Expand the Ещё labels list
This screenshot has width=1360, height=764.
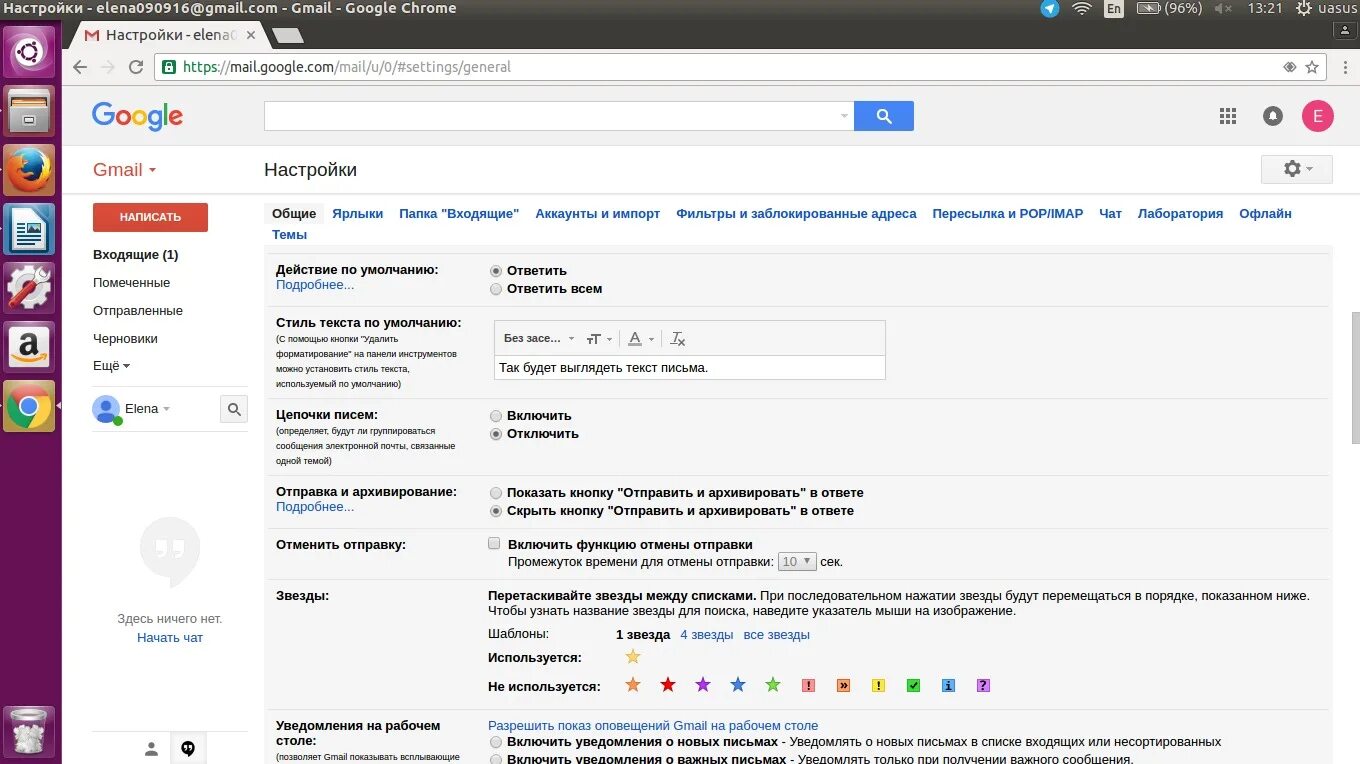click(x=112, y=366)
